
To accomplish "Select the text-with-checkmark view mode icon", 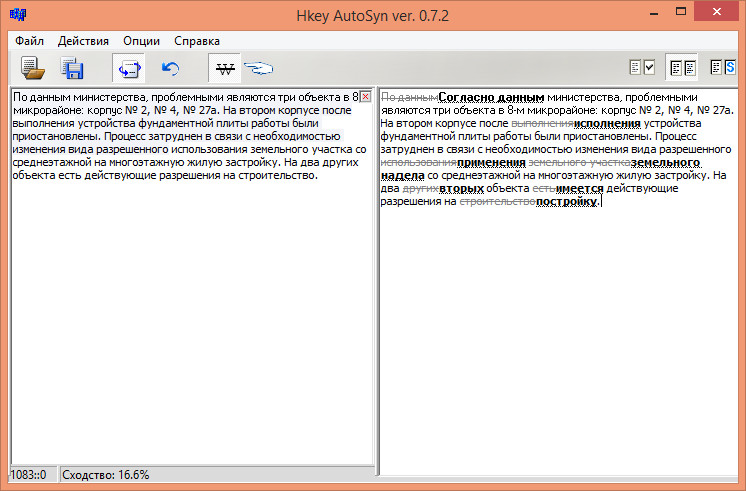I will [x=642, y=68].
